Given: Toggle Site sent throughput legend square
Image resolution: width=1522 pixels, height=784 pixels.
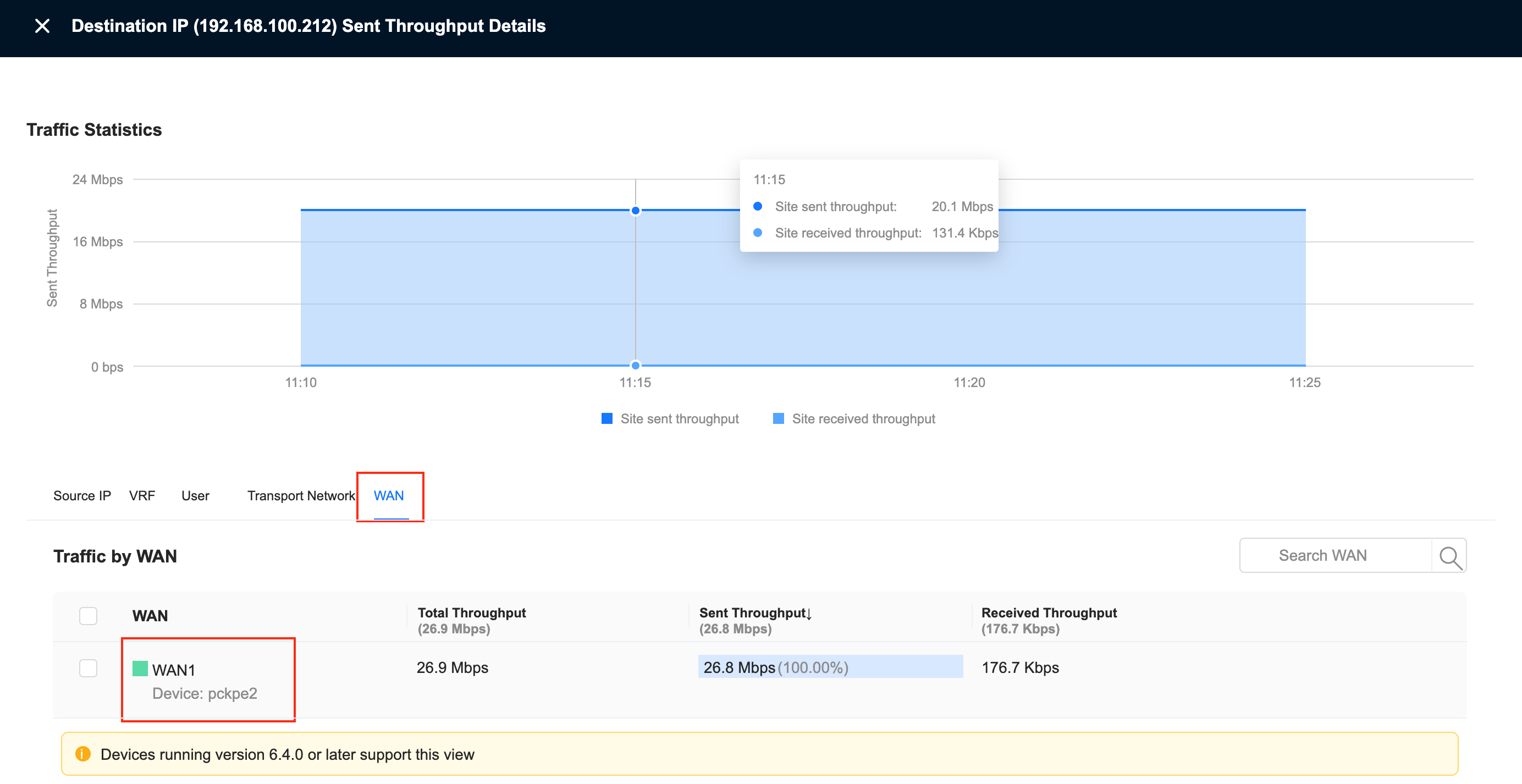Looking at the screenshot, I should click(x=607, y=418).
